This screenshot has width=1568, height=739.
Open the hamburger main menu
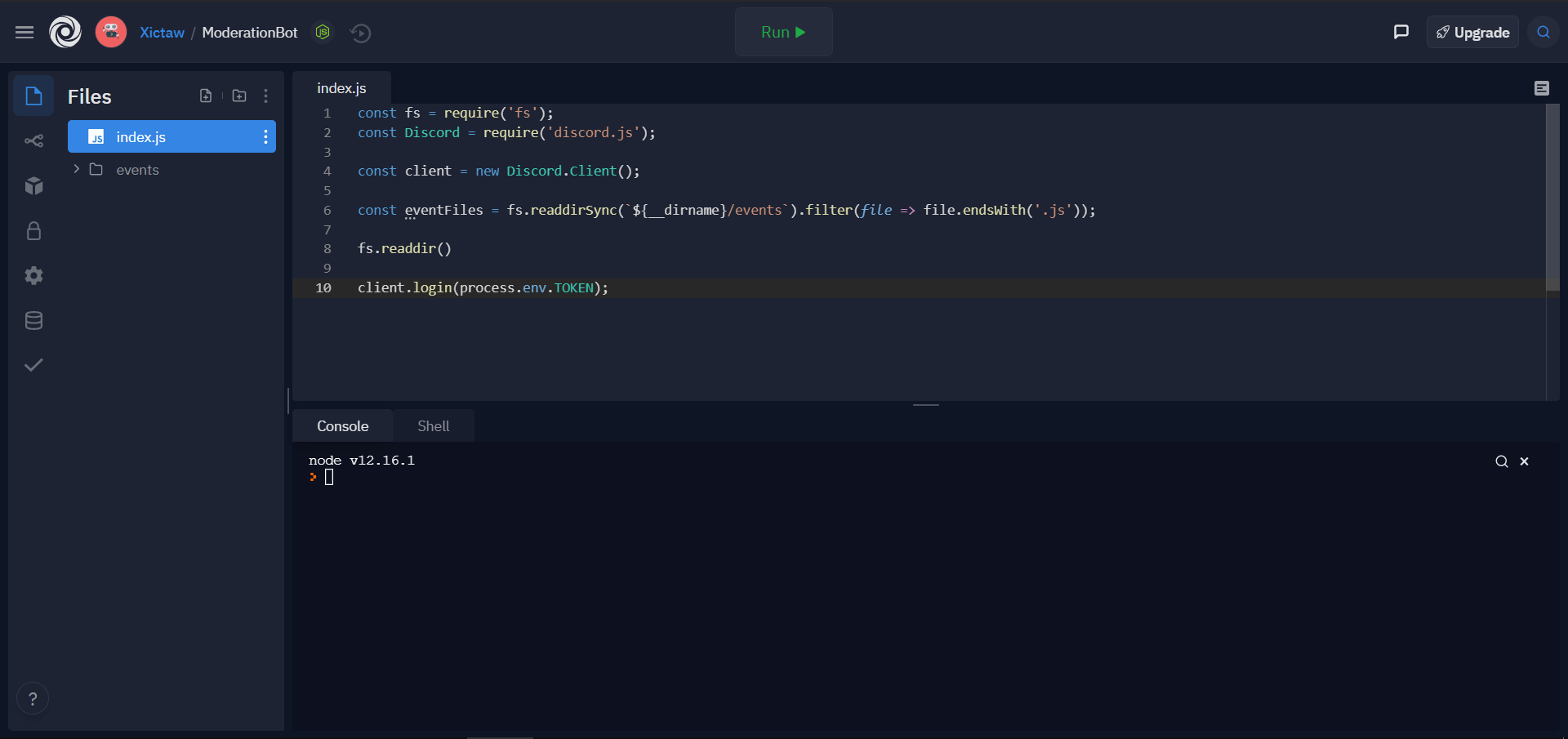click(24, 33)
